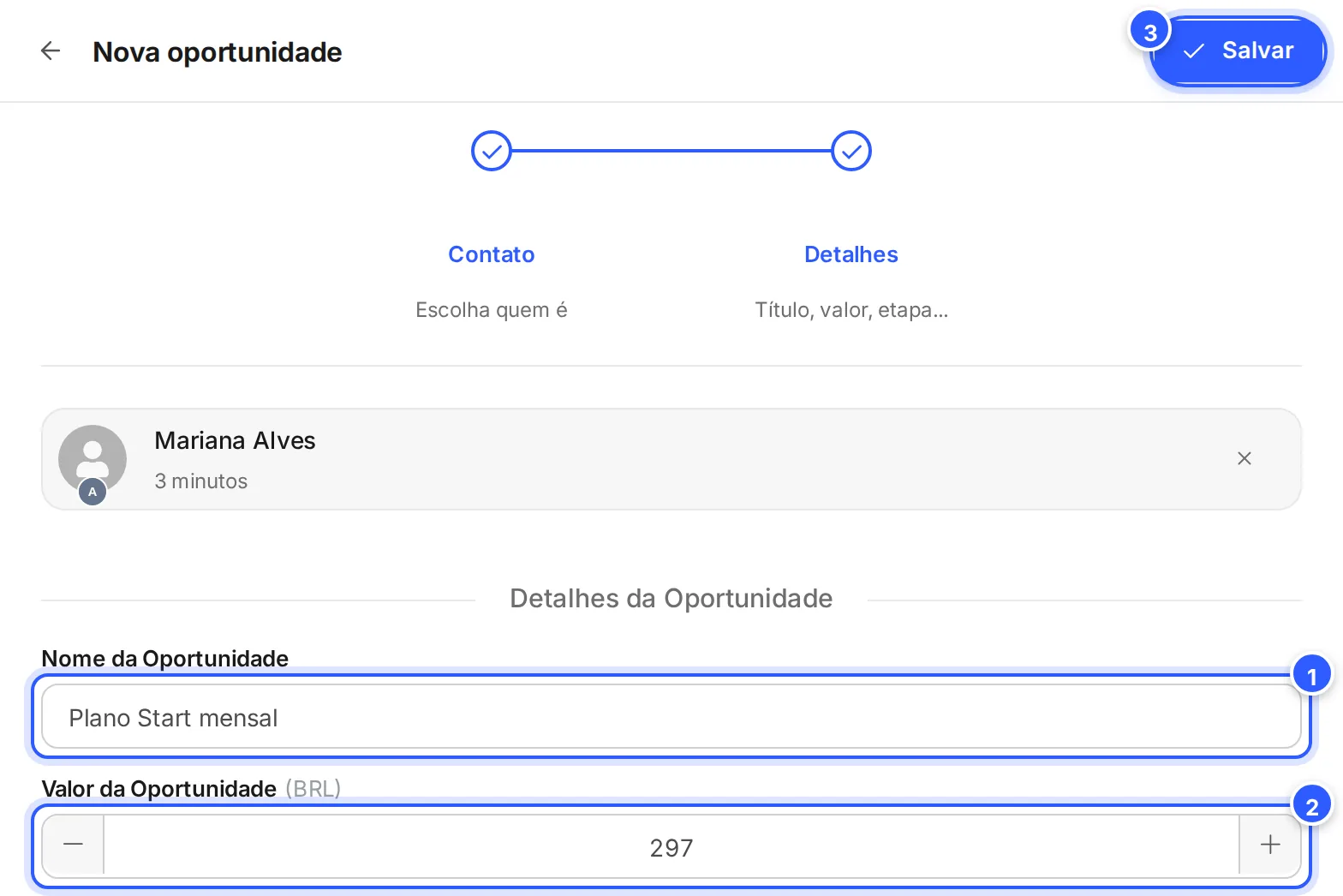The width and height of the screenshot is (1343, 896).
Task: Click the small "A" badge on avatar
Action: [x=93, y=492]
